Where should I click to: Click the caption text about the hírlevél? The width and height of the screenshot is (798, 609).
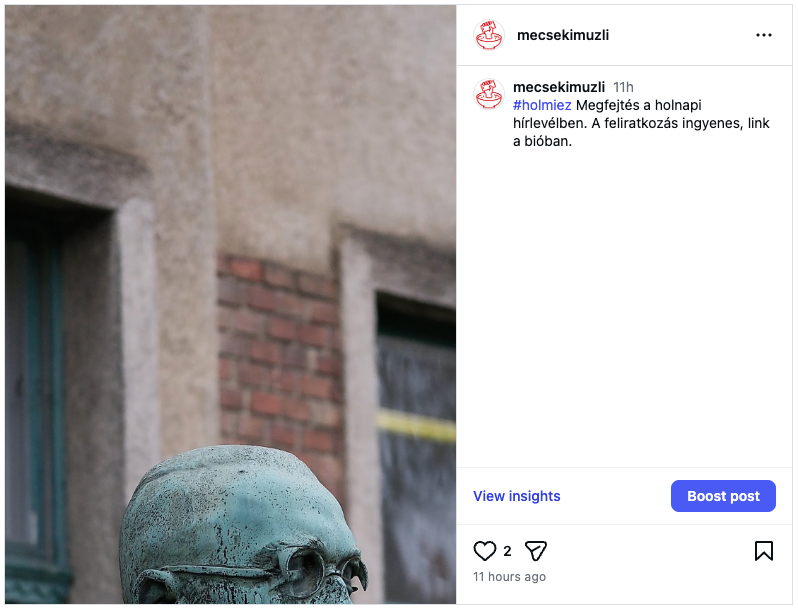(x=641, y=123)
